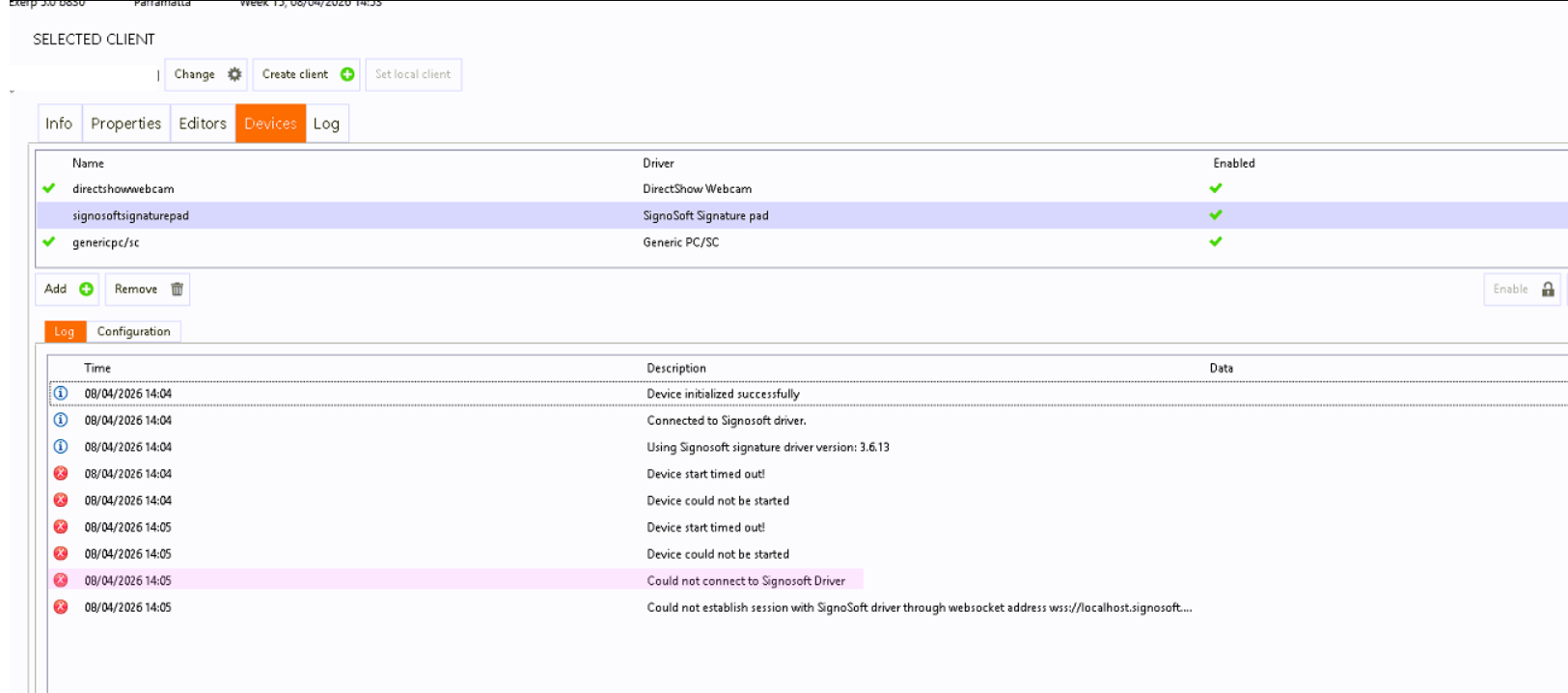Click the red error icon for Could not connect entry
The width and height of the screenshot is (1568, 693).
[61, 580]
